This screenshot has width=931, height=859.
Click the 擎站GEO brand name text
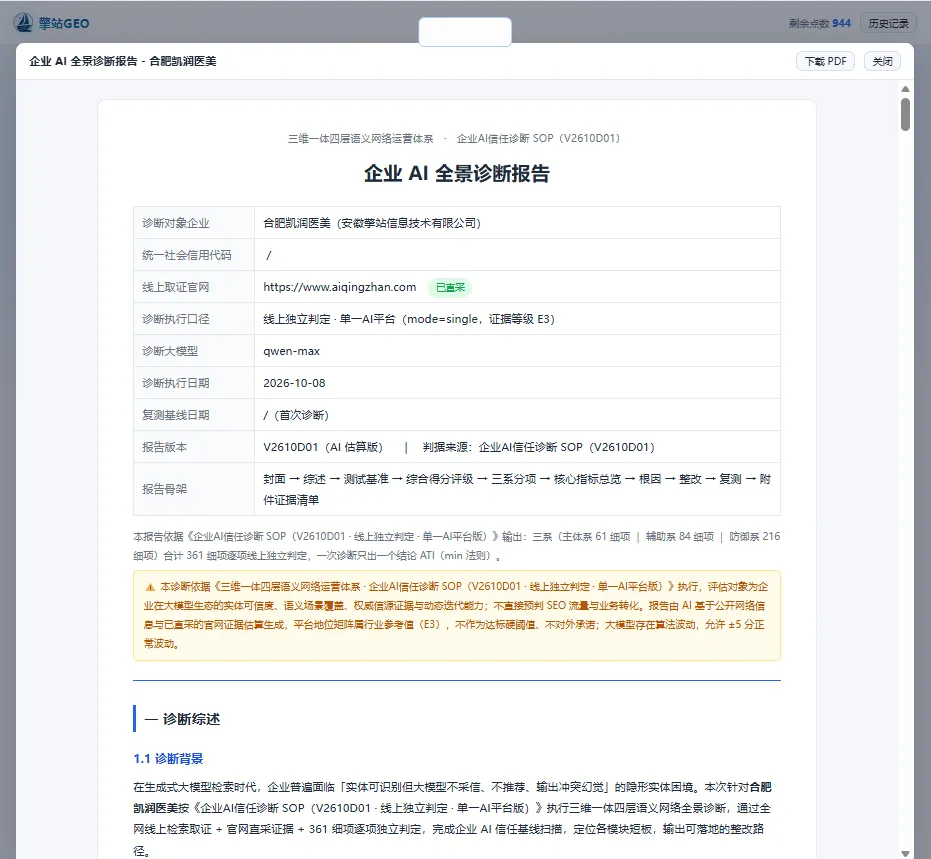click(64, 23)
